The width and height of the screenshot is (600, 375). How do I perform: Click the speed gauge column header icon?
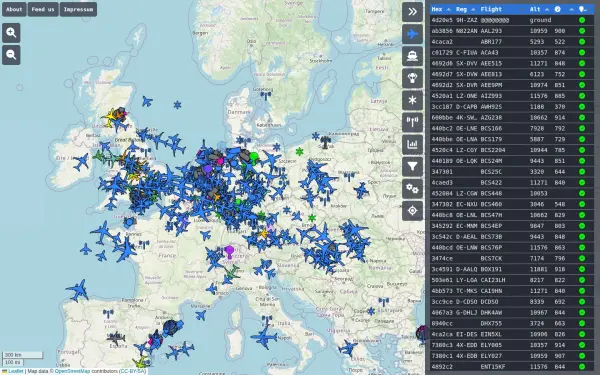[x=558, y=9]
